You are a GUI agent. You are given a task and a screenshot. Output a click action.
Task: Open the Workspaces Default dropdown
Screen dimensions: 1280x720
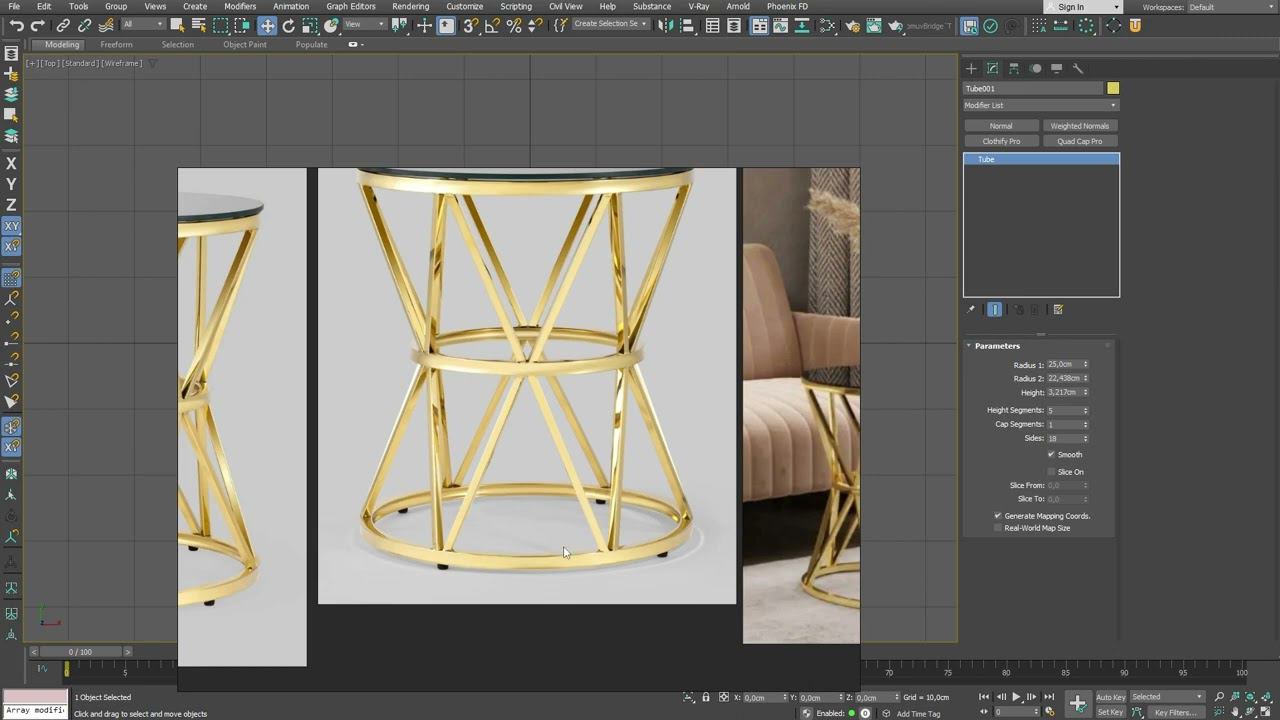pos(1230,7)
